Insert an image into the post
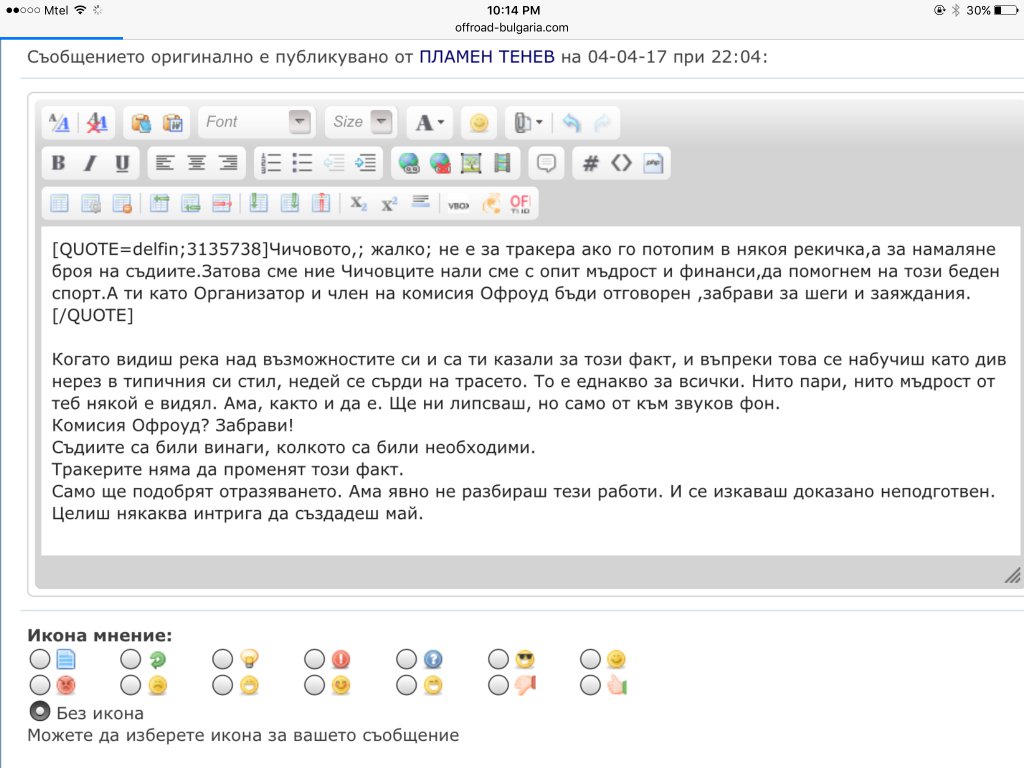1024x768 pixels. coord(471,163)
